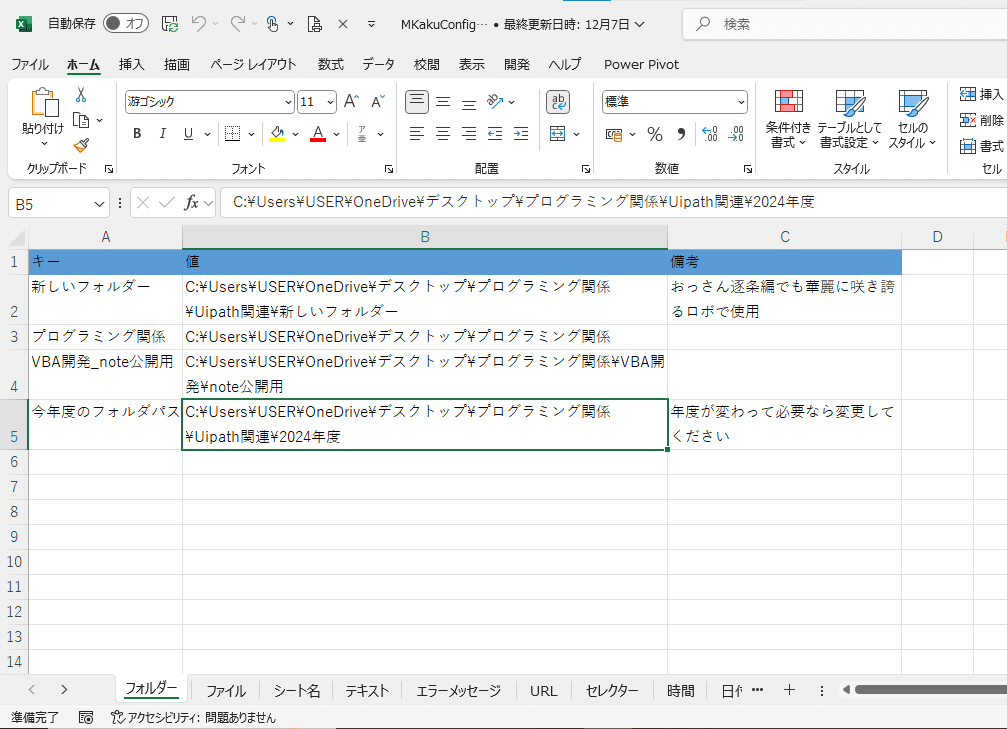This screenshot has height=729, width=1007.
Task: Decrease font size with small A icon
Action: click(378, 101)
